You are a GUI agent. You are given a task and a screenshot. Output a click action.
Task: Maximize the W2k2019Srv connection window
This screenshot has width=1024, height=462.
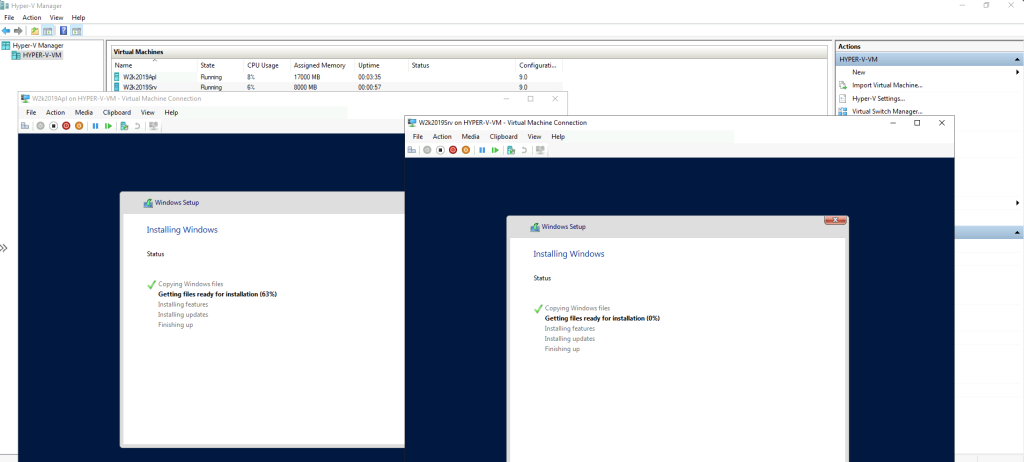[x=917, y=123]
